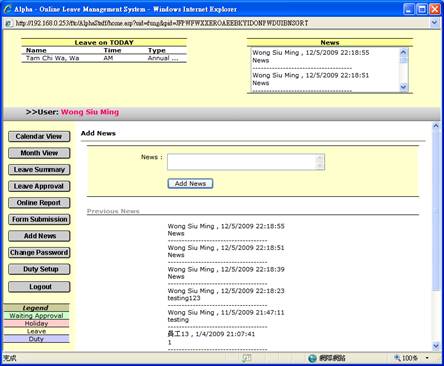Click the internet zone globe icon
The width and height of the screenshot is (444, 366).
(x=312, y=358)
